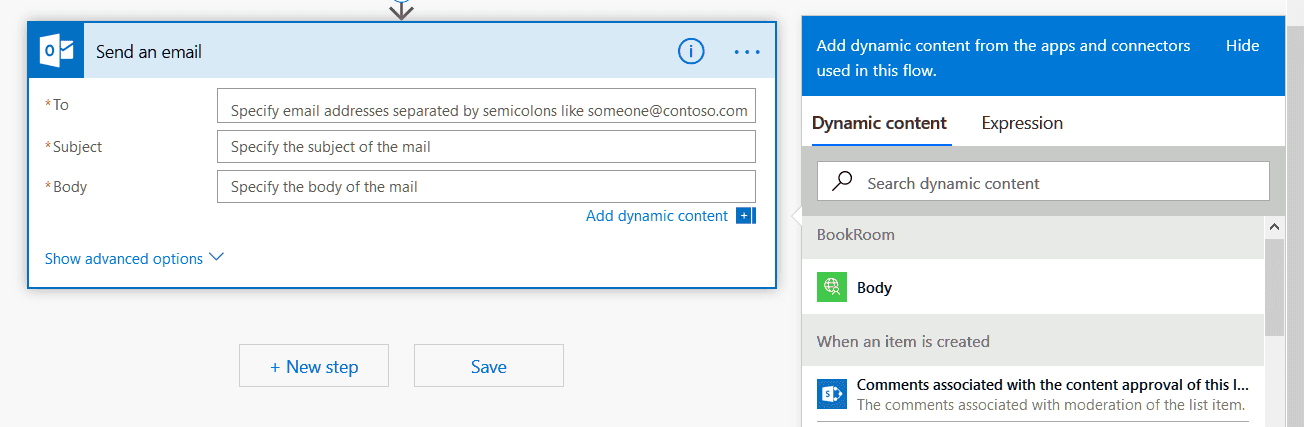The height and width of the screenshot is (427, 1304).
Task: Select the Dynamic content tab
Action: click(x=879, y=123)
